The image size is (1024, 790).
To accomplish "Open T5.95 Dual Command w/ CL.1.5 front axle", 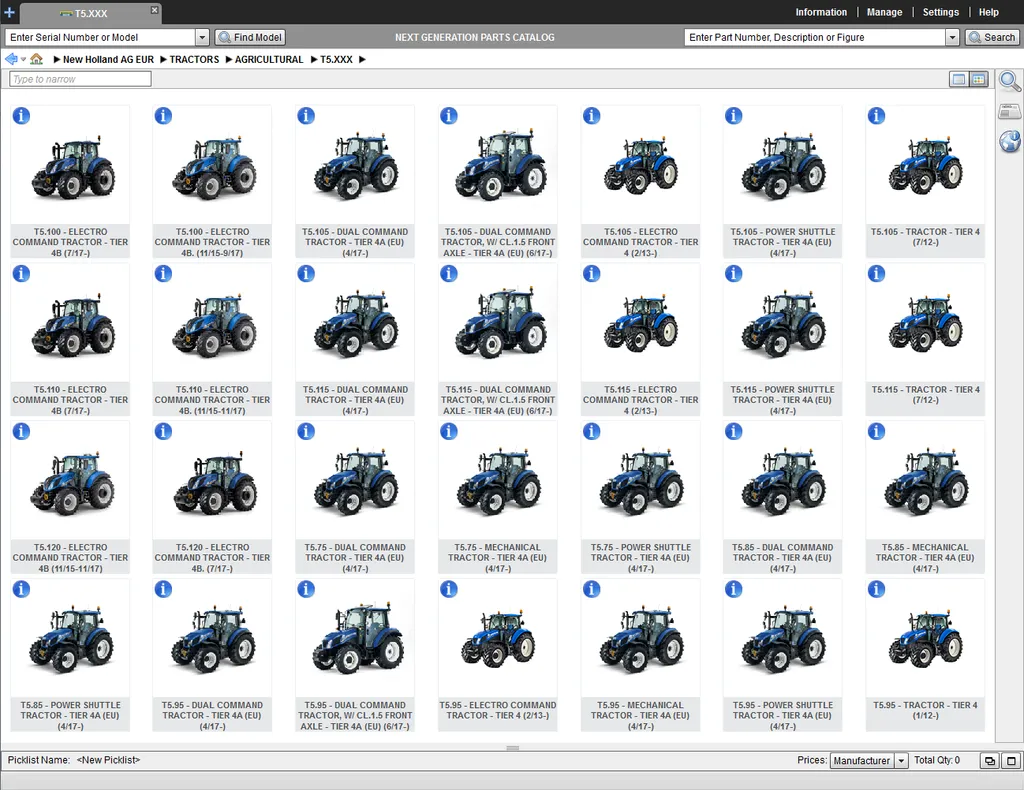I will (355, 656).
